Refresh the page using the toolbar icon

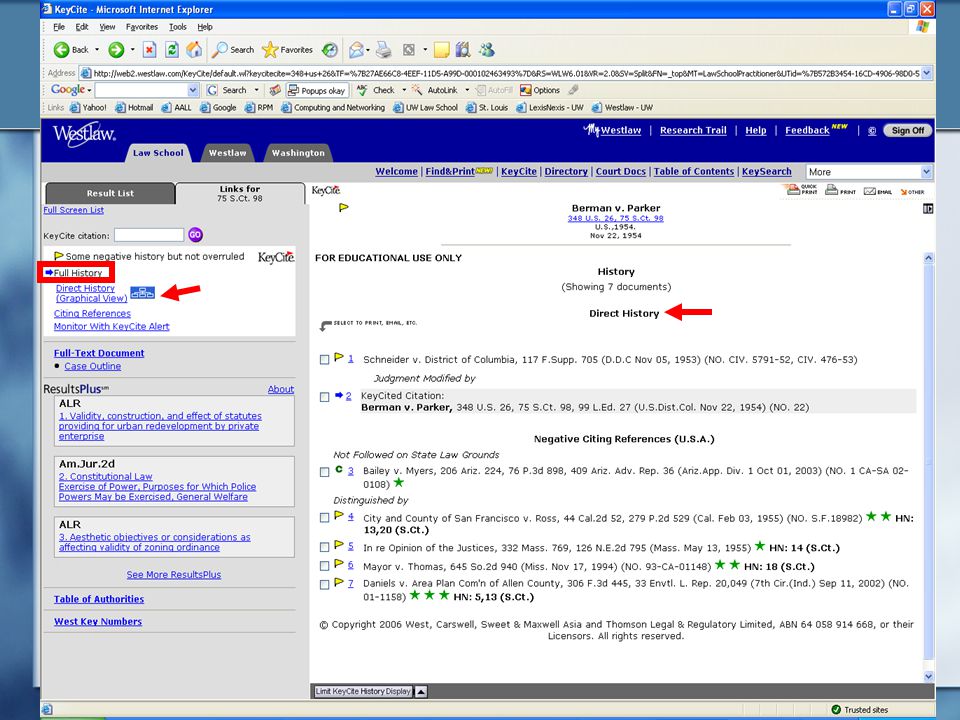(172, 50)
